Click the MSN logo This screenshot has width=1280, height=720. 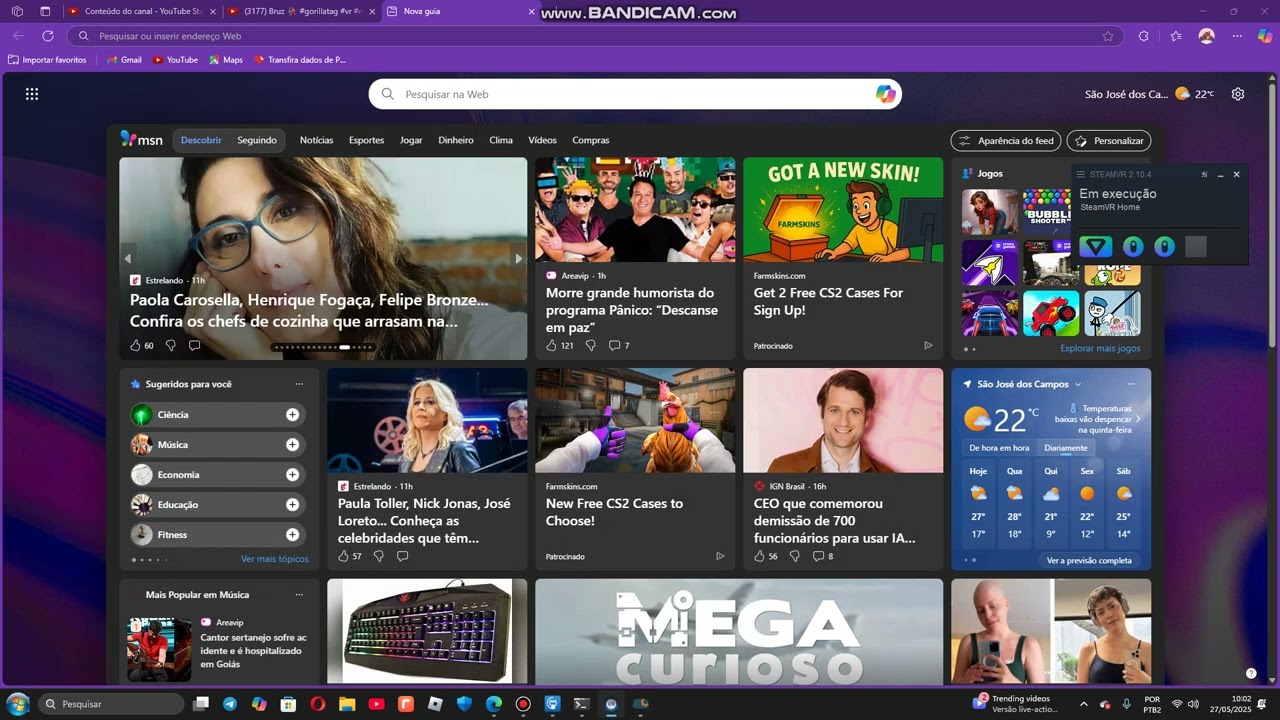[142, 140]
